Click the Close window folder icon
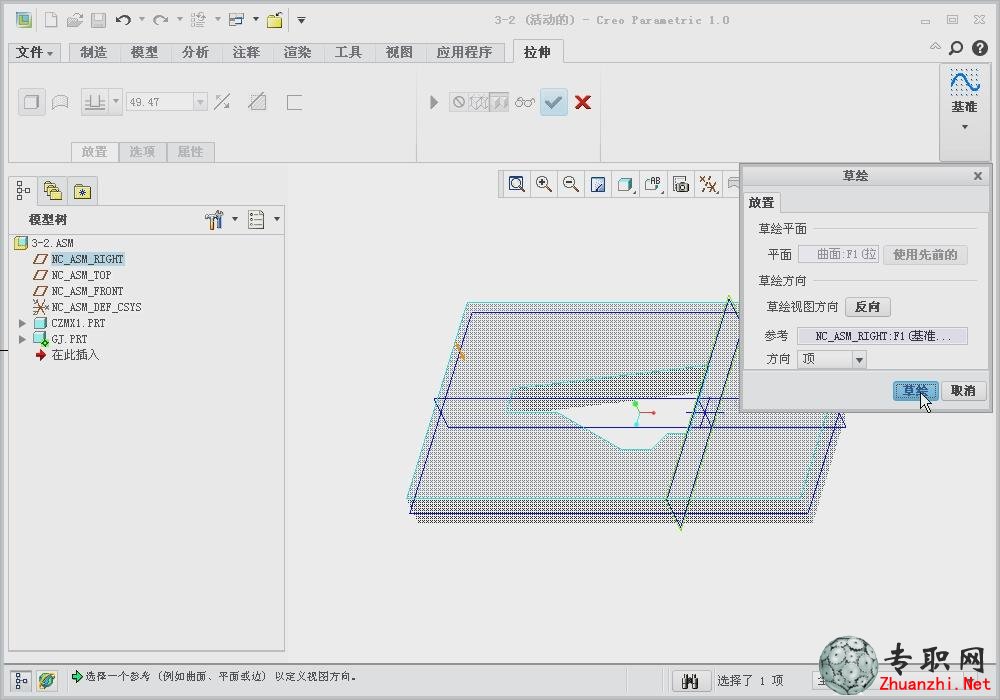This screenshot has height=700, width=1000. coord(275,20)
